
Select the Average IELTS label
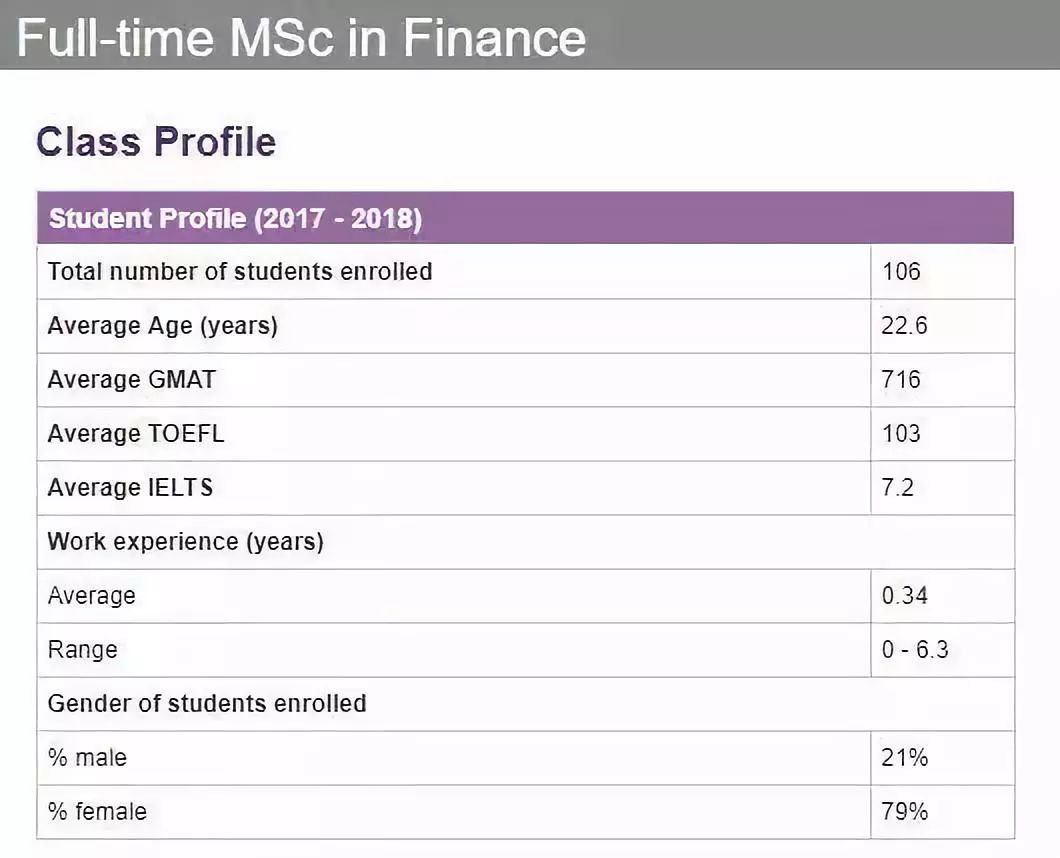point(130,487)
